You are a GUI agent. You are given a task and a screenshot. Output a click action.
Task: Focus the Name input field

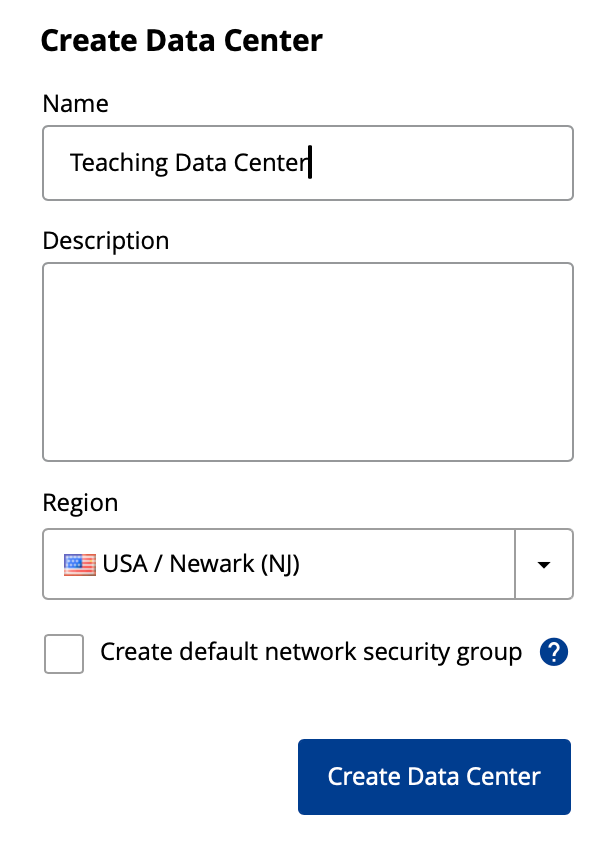click(x=307, y=163)
